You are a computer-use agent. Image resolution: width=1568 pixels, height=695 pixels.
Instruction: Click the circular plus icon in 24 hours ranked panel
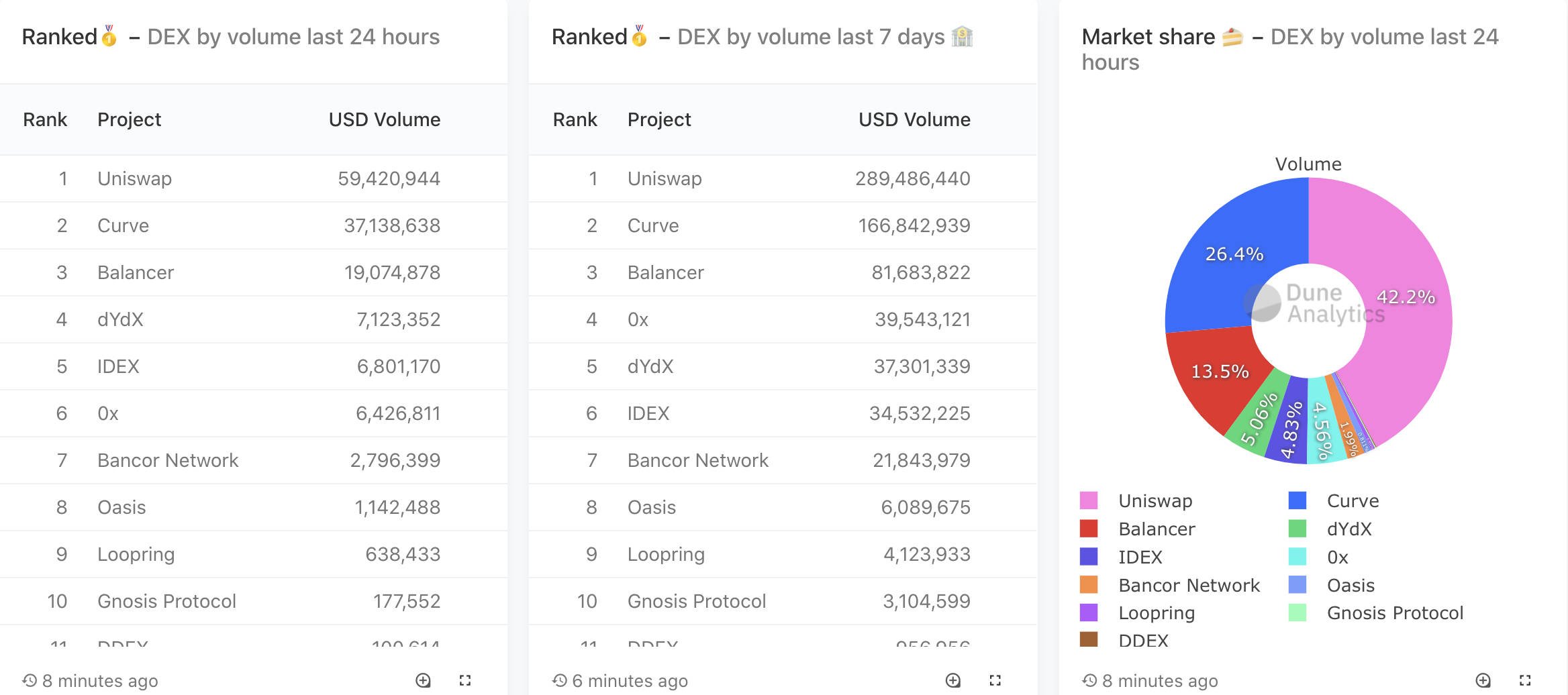point(423,680)
